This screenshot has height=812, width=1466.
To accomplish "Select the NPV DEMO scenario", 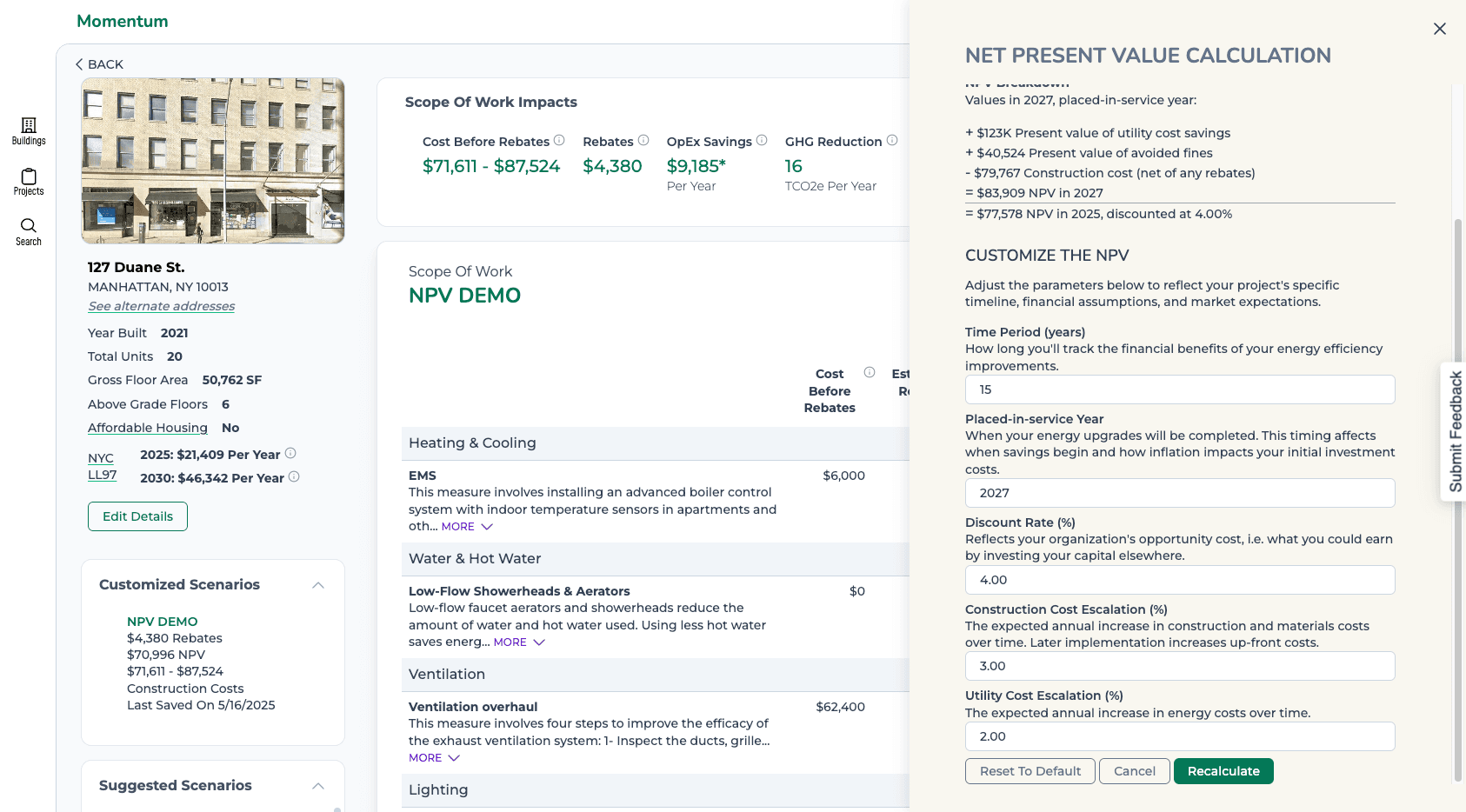I will [163, 622].
